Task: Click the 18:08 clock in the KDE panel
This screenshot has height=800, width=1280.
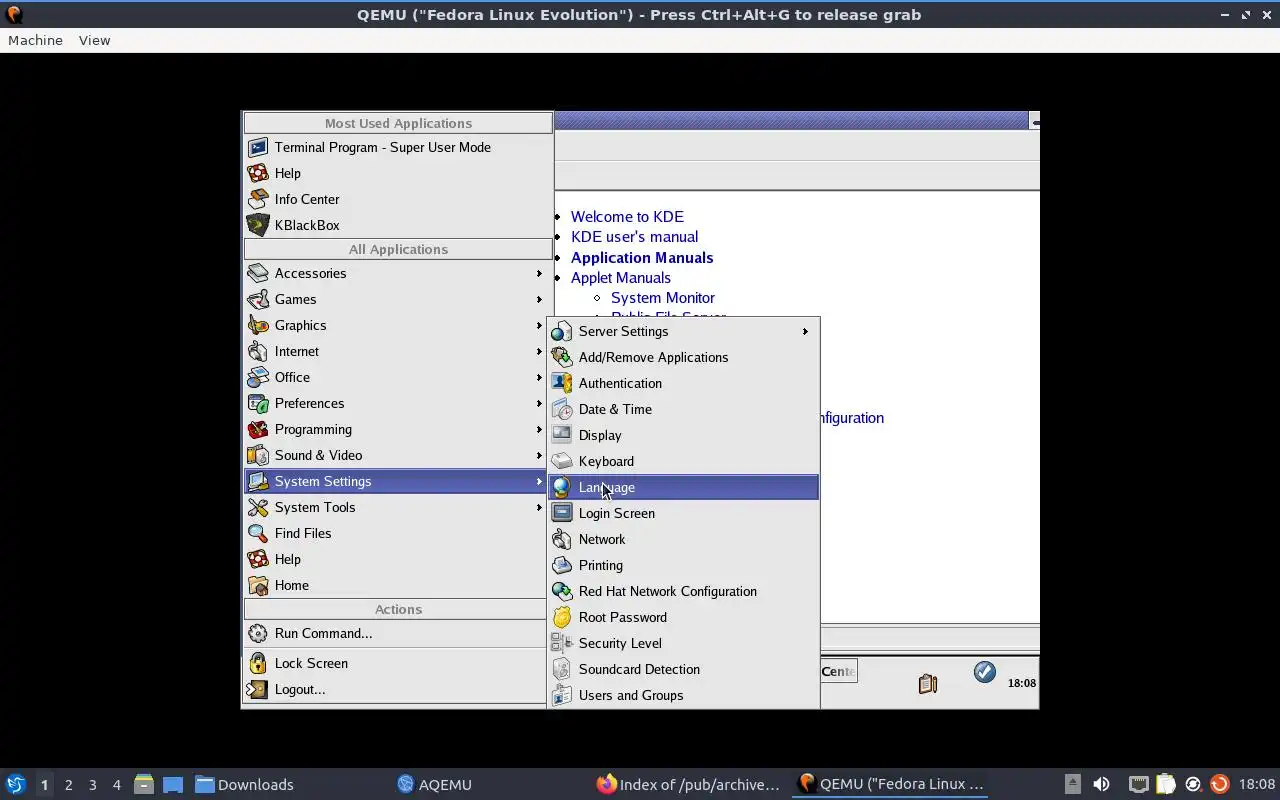Action: [1021, 683]
